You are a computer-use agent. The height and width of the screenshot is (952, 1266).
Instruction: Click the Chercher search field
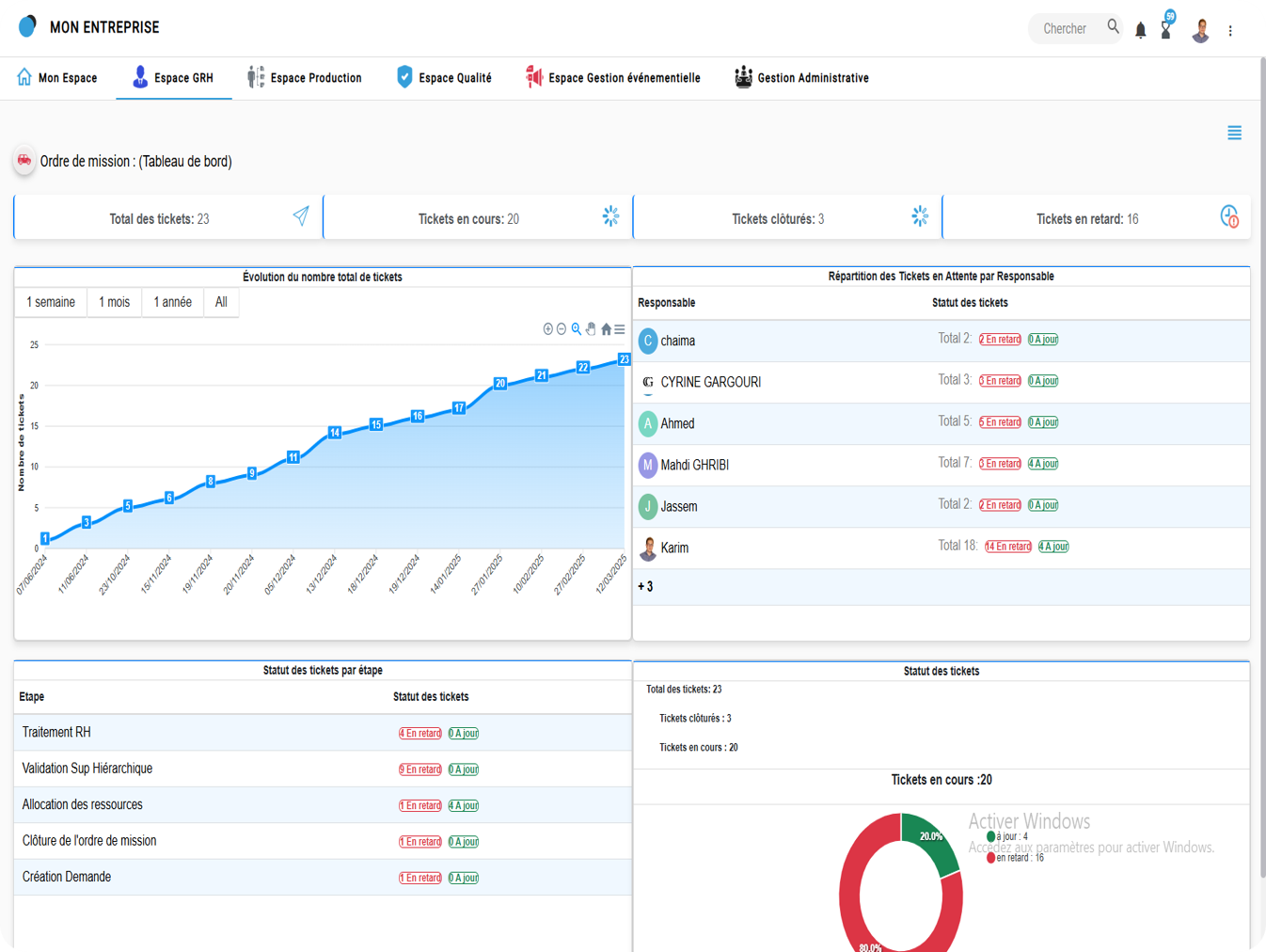point(1065,29)
